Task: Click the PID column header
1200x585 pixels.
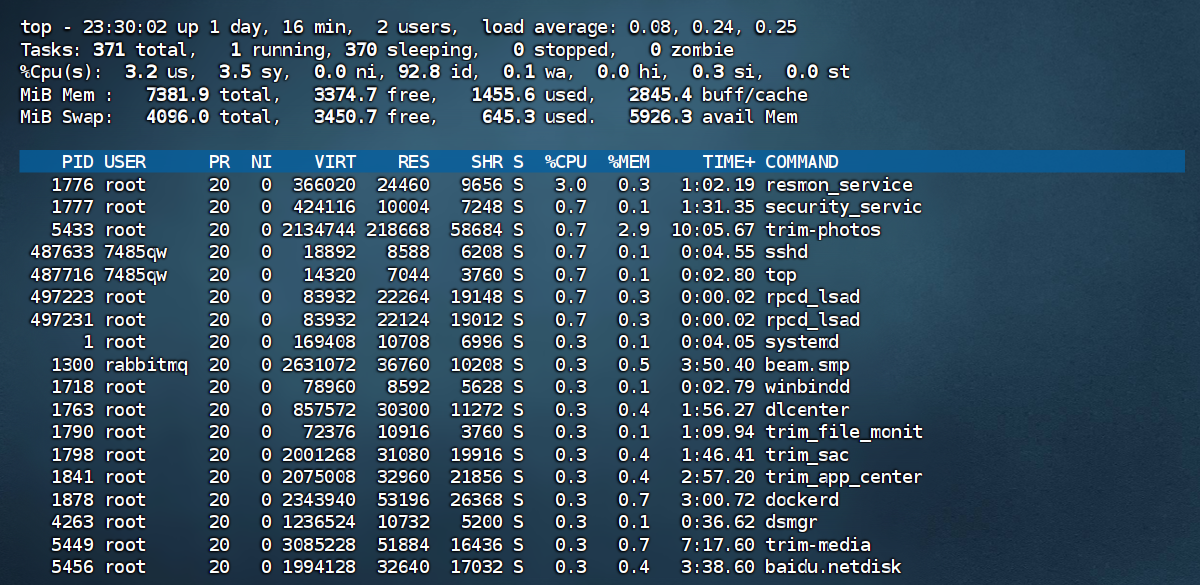Action: click(x=78, y=162)
